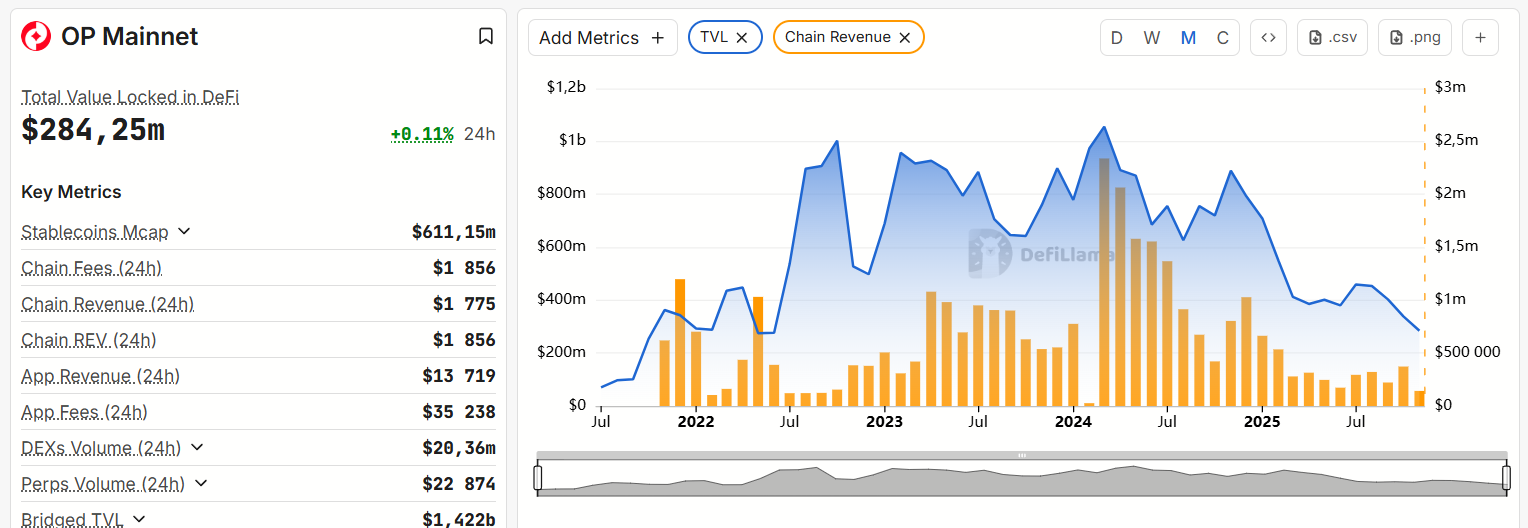Remove TVL metric with its X
This screenshot has height=528, width=1528.
coord(742,37)
